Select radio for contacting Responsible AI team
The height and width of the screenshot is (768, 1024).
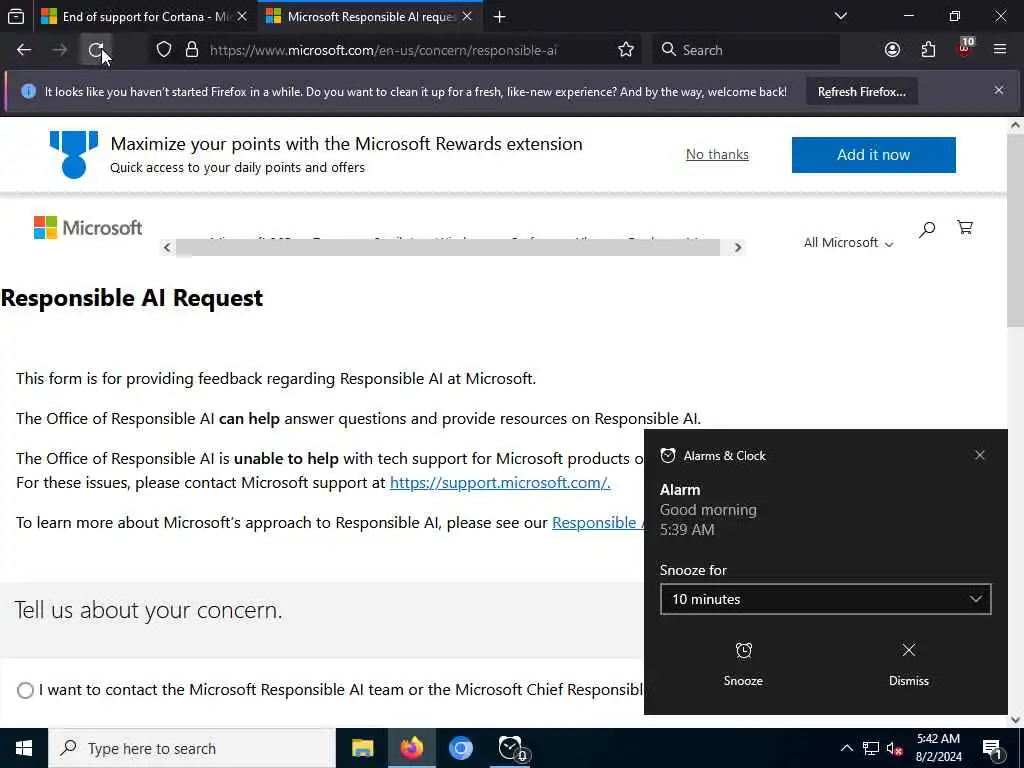25,690
